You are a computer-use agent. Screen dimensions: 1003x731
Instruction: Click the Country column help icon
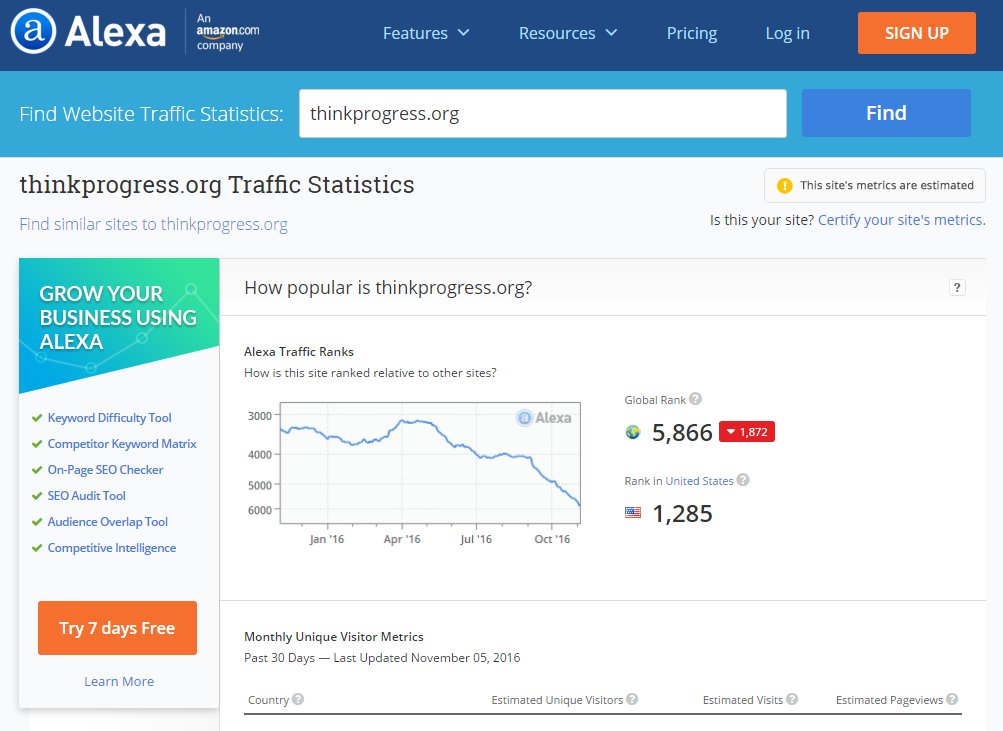click(297, 699)
